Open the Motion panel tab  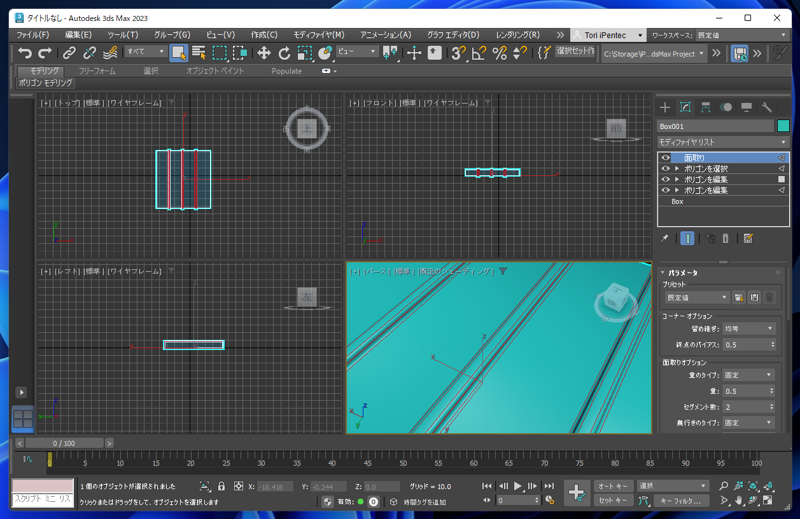[x=726, y=107]
